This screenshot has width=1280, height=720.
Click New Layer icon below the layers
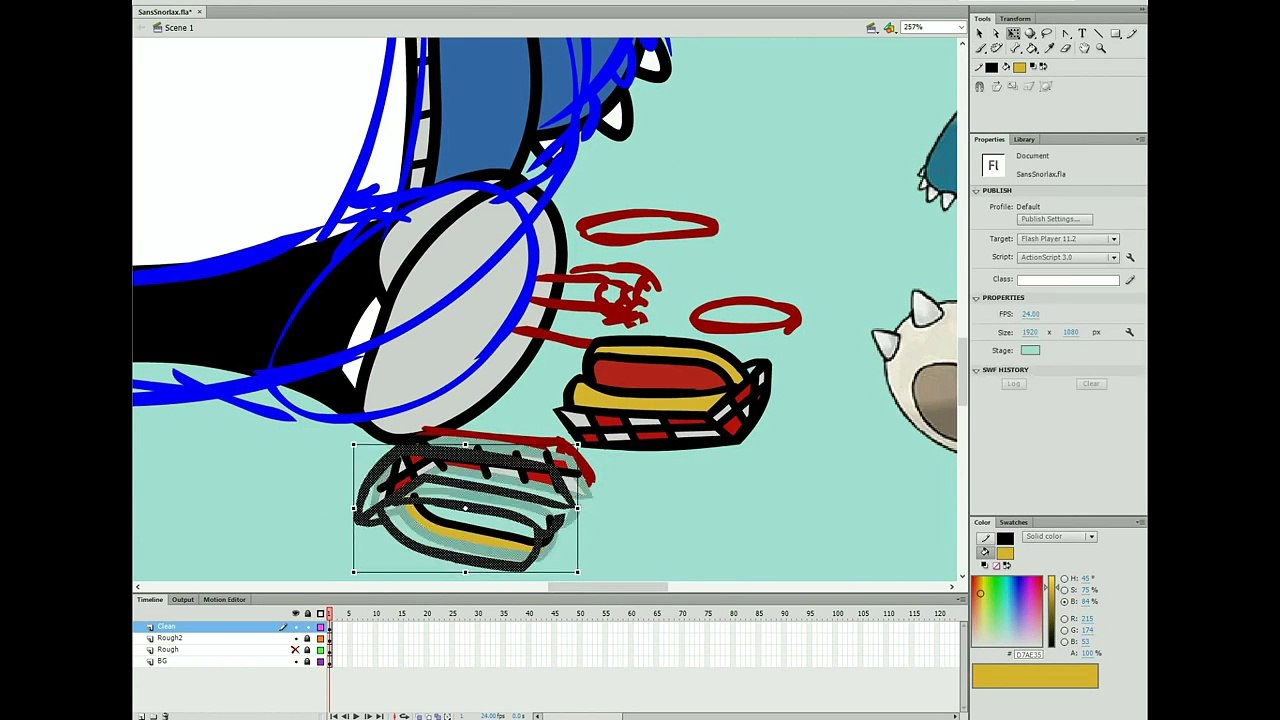[141, 716]
